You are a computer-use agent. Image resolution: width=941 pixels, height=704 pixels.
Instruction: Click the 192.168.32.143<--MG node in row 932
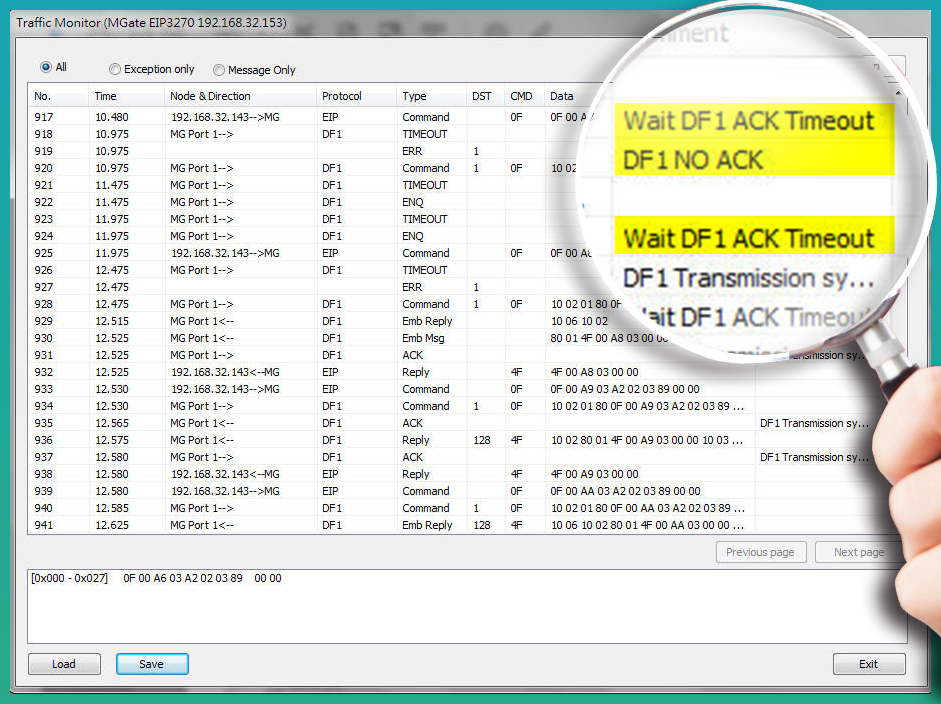[x=225, y=372]
